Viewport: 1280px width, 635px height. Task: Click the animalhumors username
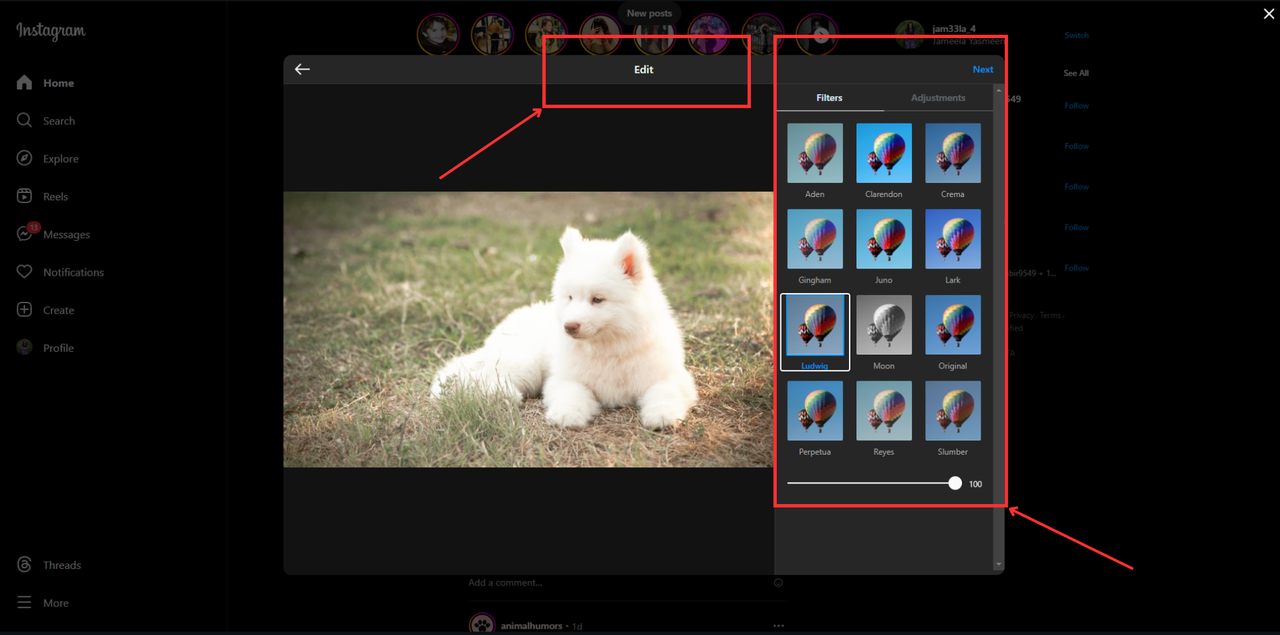tap(531, 626)
